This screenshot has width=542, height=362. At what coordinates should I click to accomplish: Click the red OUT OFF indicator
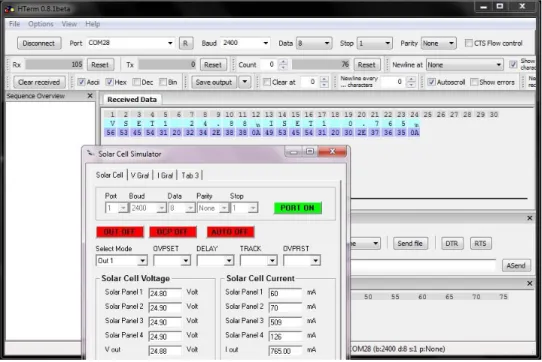(120, 232)
